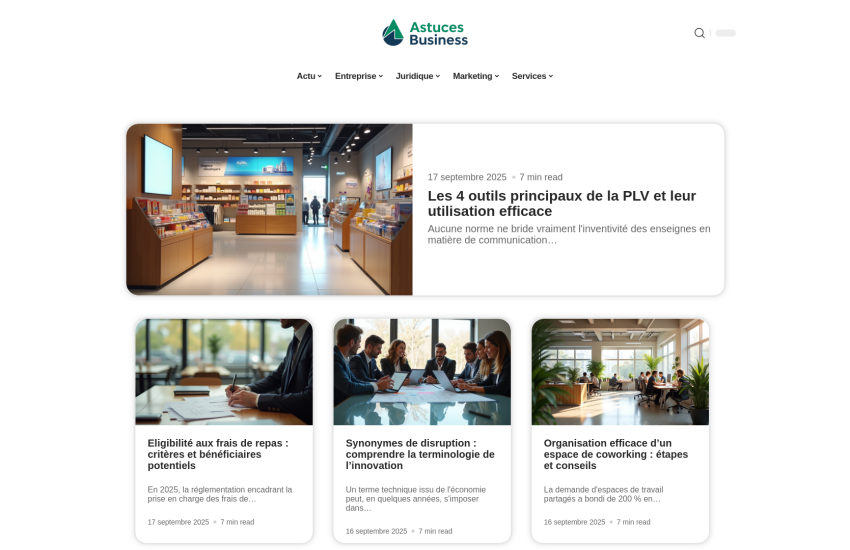Open the search magnifier icon
The width and height of the screenshot is (850, 550).
click(x=699, y=33)
